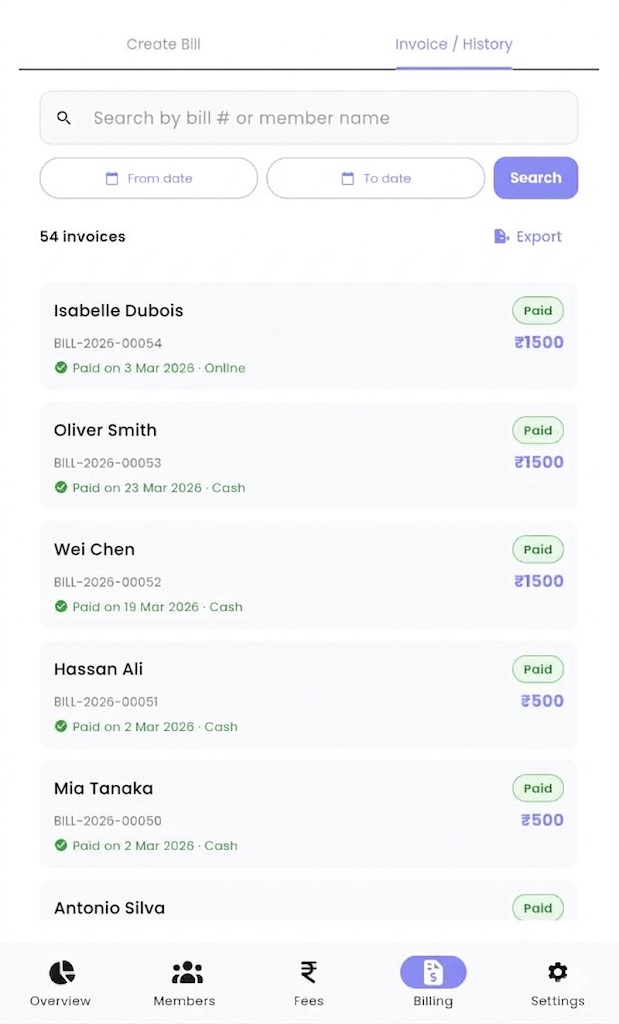Viewport: 619px width, 1024px height.
Task: Select the Fees rupee icon
Action: pos(308,970)
